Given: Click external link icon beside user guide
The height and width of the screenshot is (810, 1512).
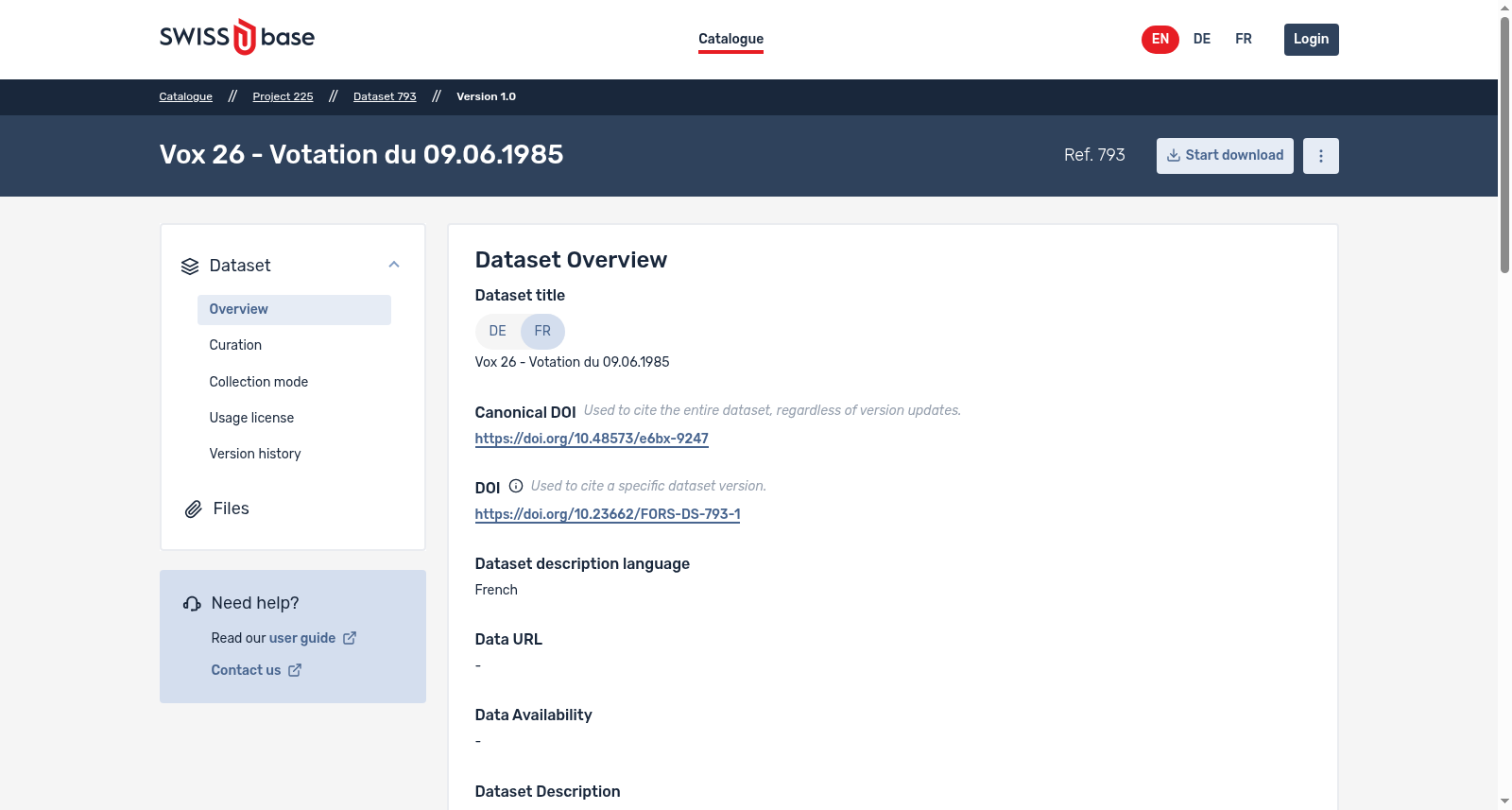Looking at the screenshot, I should coord(350,638).
